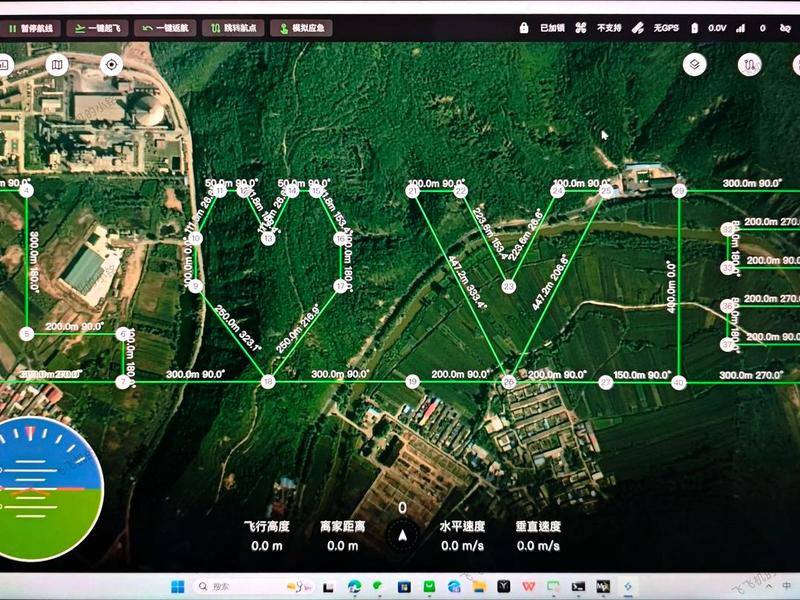The height and width of the screenshot is (600, 800).
Task: Click the 一键返航 return-to-home button
Action: pos(165,28)
